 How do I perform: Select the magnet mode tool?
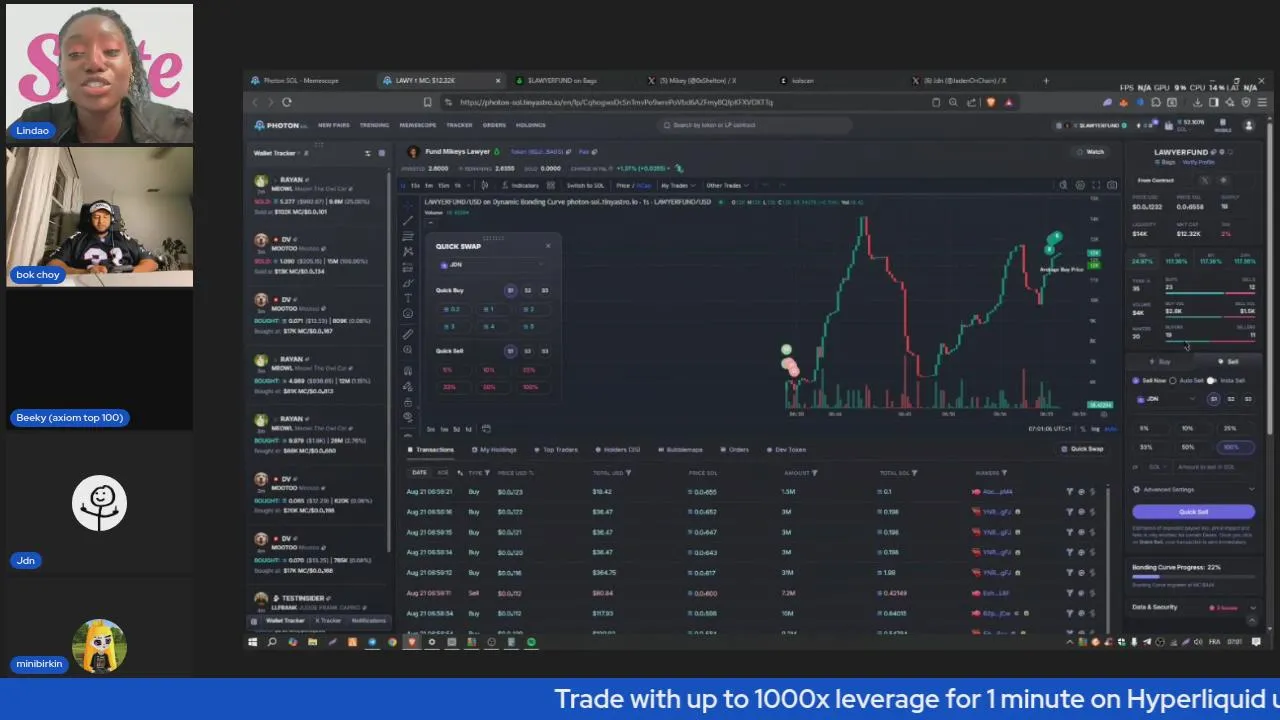[x=408, y=371]
